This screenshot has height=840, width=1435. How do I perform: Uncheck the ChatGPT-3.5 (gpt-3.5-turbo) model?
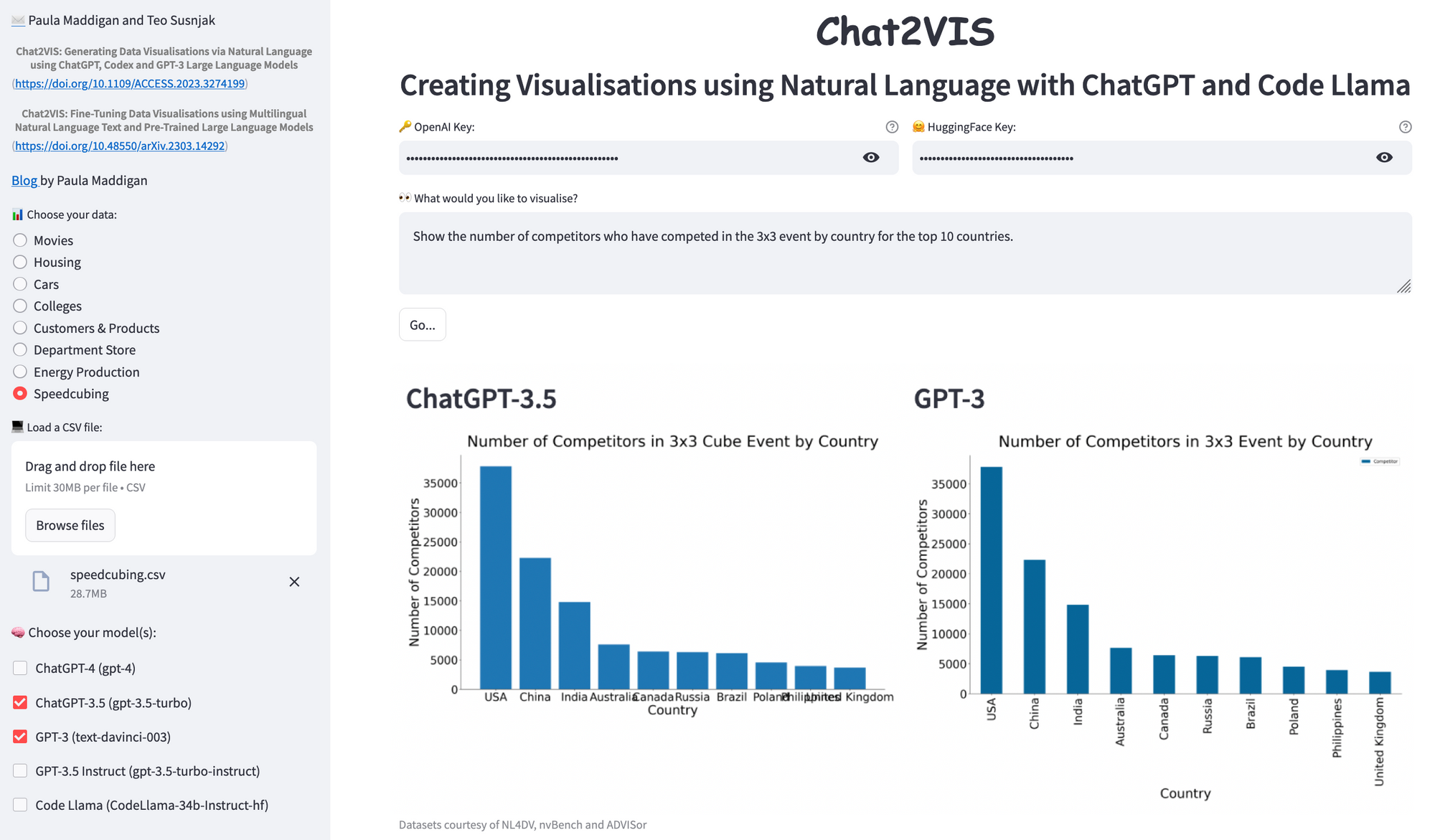click(20, 702)
